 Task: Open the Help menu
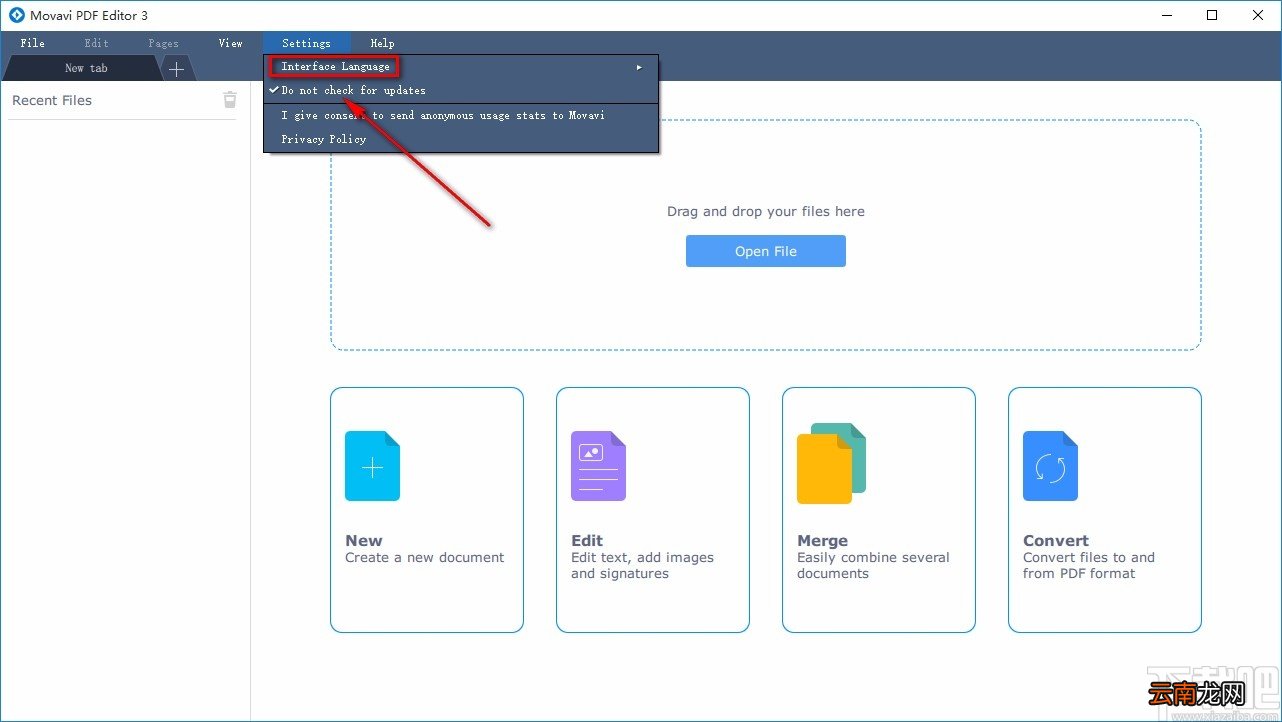pyautogui.click(x=382, y=43)
